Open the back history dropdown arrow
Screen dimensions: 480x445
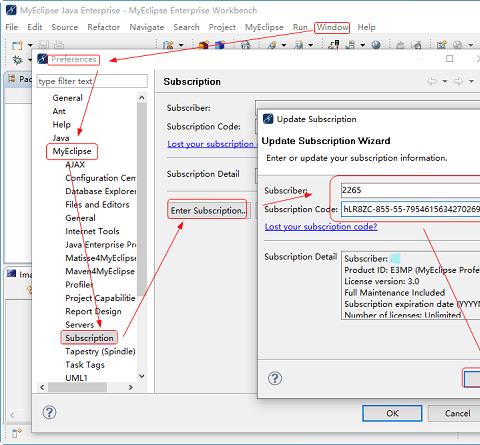point(445,81)
